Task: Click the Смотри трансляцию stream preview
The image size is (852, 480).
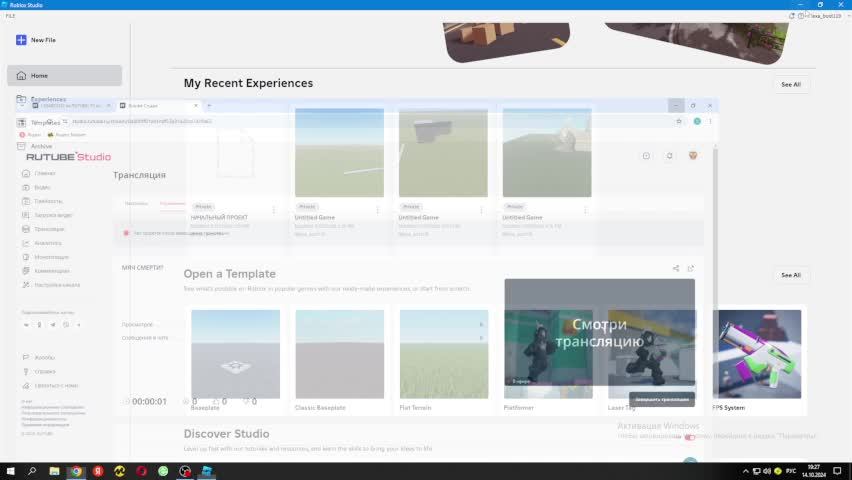Action: coord(599,332)
